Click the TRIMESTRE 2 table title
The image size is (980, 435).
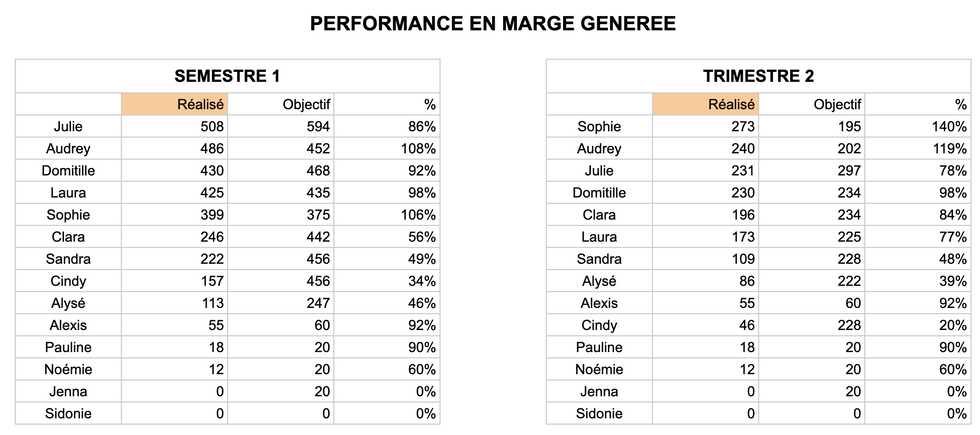click(759, 76)
